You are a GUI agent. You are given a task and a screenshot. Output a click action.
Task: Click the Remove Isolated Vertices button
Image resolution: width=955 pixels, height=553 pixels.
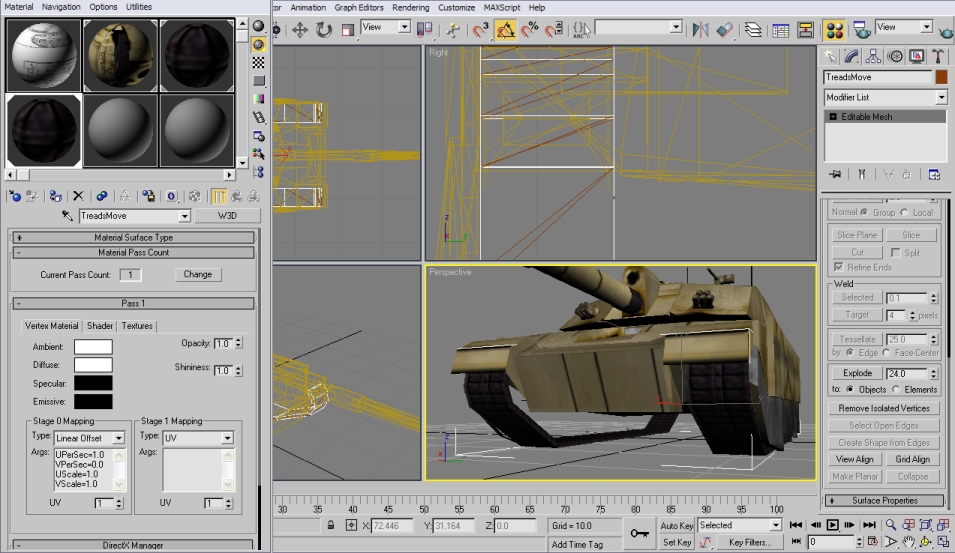(884, 408)
